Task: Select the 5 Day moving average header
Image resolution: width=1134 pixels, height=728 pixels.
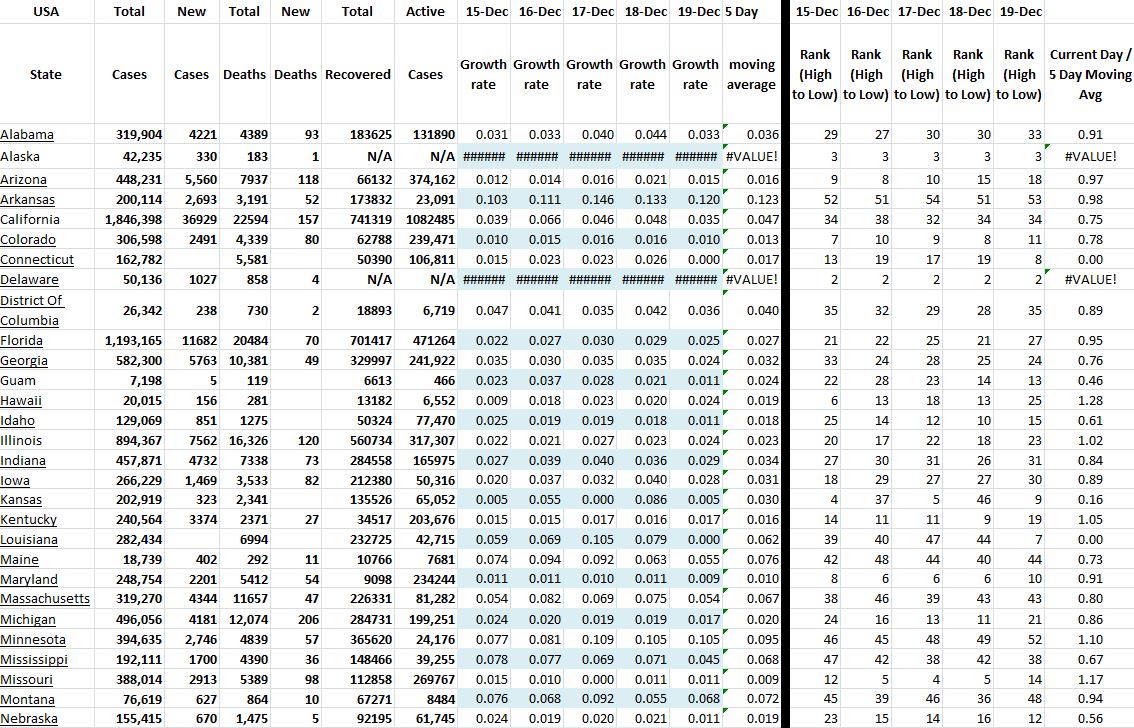Action: (x=751, y=74)
